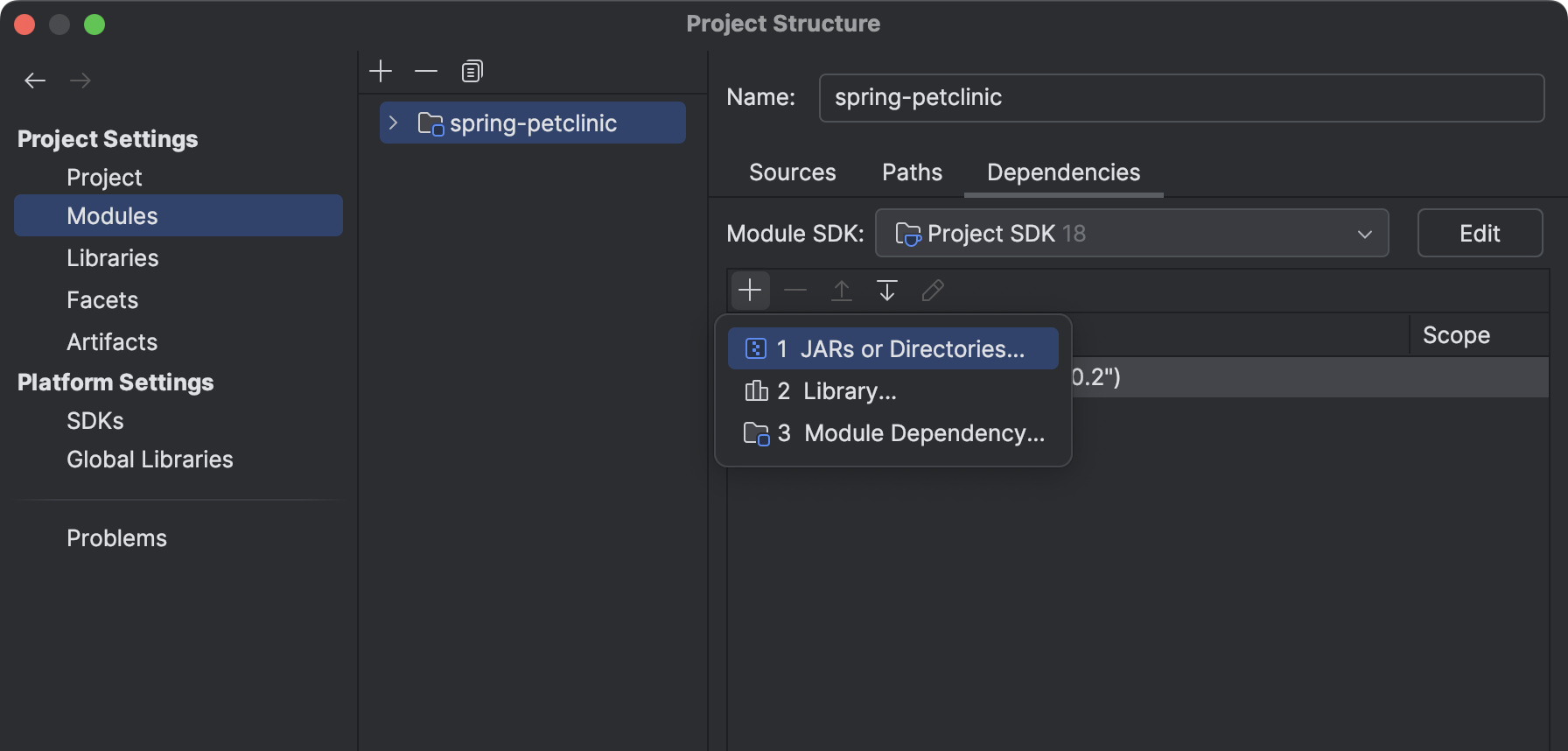Click the remove module minus icon

tap(426, 71)
